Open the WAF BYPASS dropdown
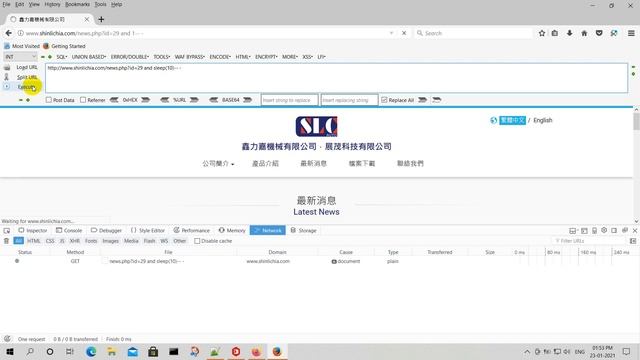The width and height of the screenshot is (640, 360). click(189, 57)
